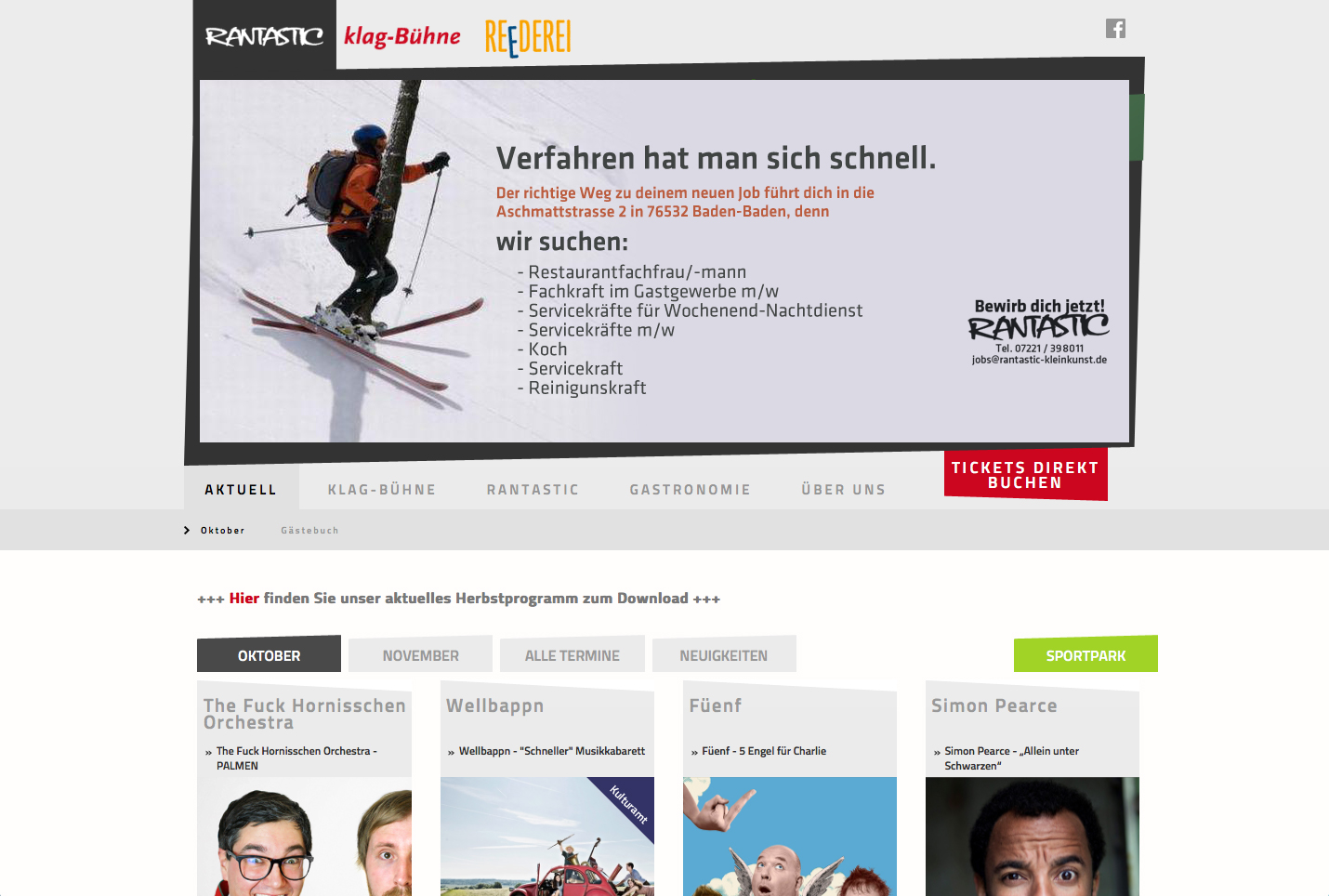Switch to the November tab
This screenshot has height=896, width=1329.
pyautogui.click(x=420, y=654)
